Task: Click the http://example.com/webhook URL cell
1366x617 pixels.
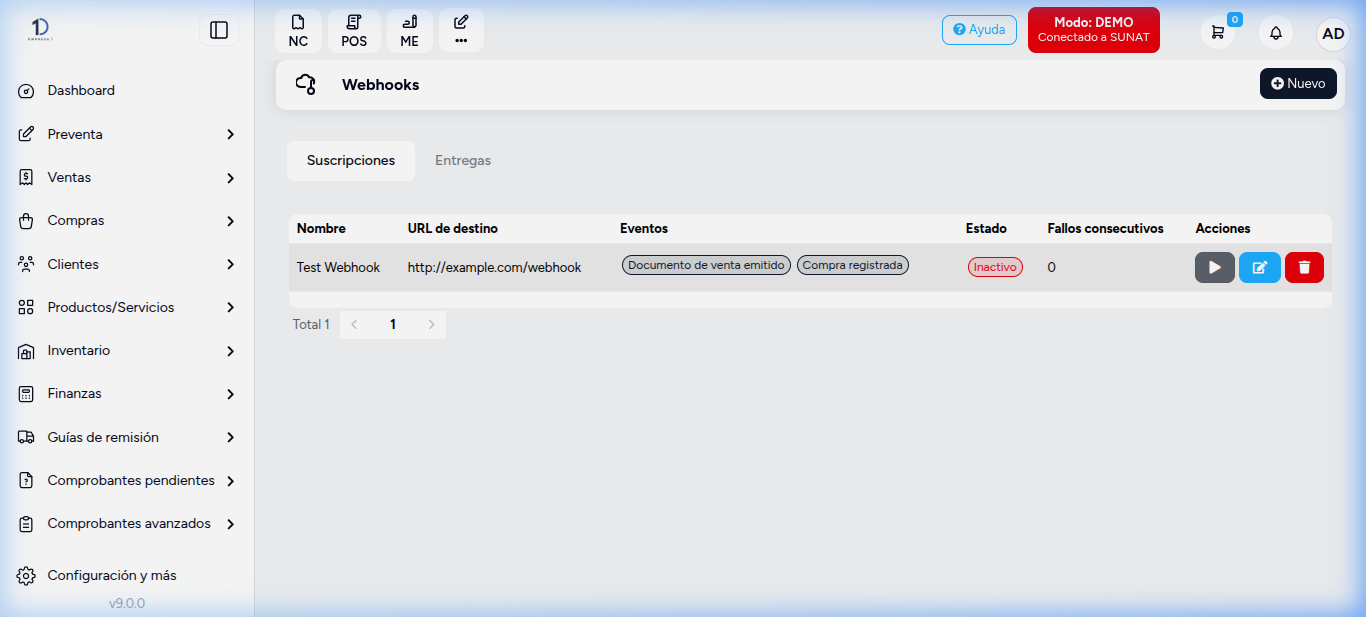Action: pyautogui.click(x=494, y=268)
